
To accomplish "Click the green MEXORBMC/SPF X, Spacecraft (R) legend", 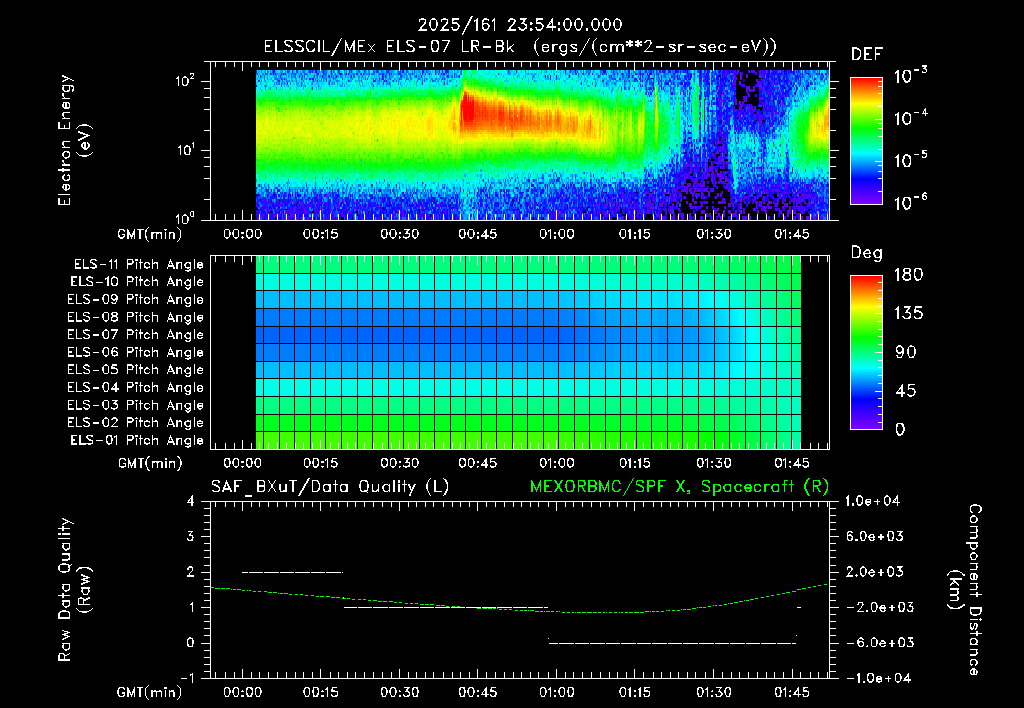I will tap(679, 487).
